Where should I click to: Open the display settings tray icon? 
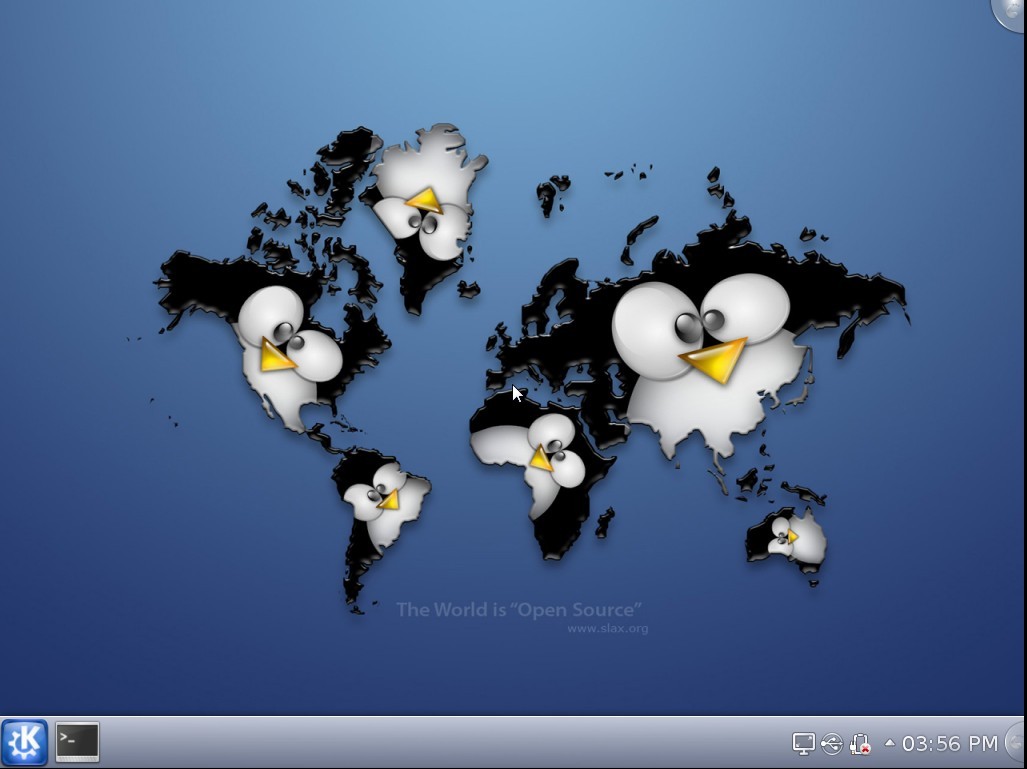click(803, 743)
